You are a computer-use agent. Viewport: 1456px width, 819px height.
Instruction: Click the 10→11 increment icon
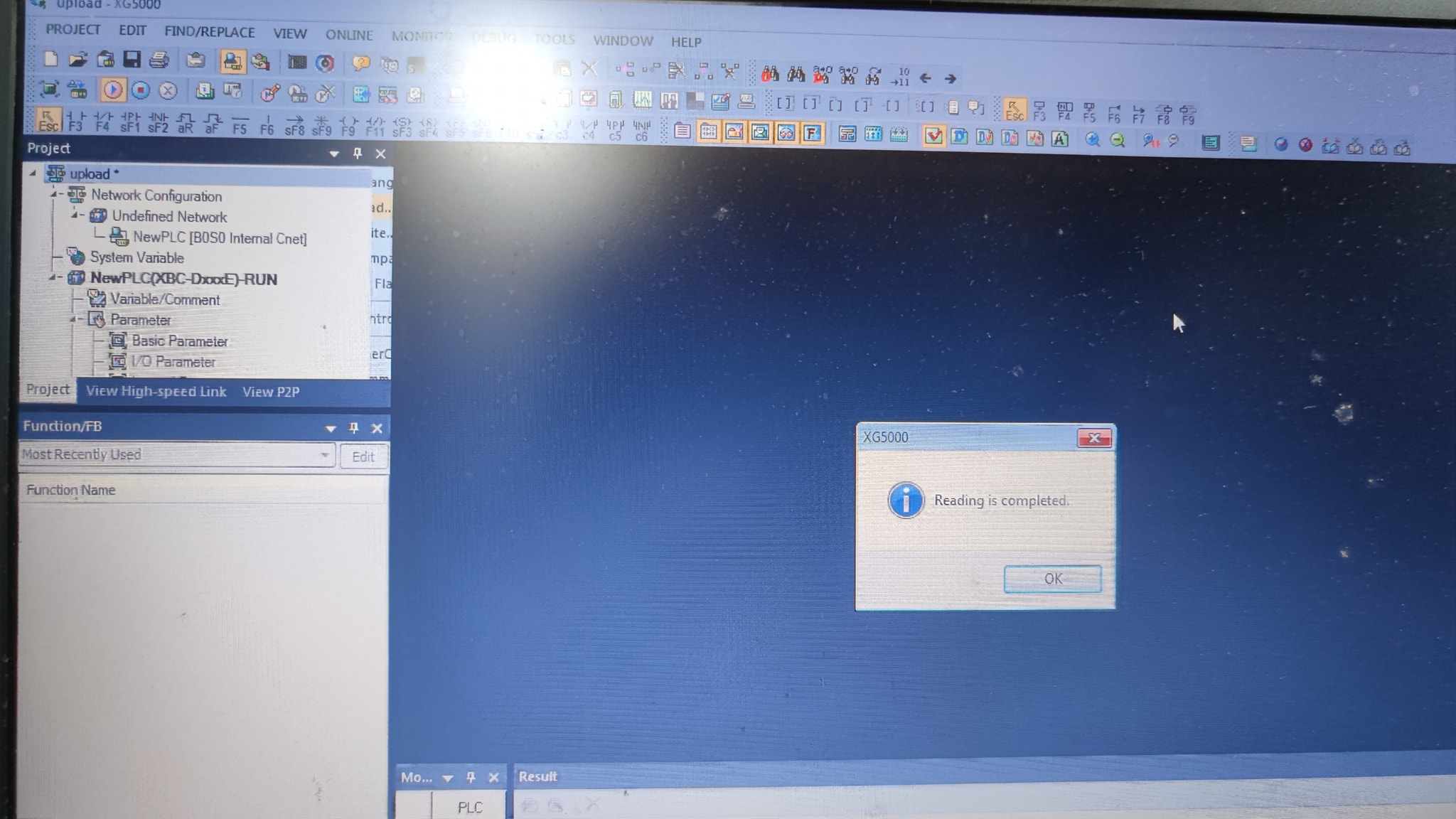click(x=900, y=77)
